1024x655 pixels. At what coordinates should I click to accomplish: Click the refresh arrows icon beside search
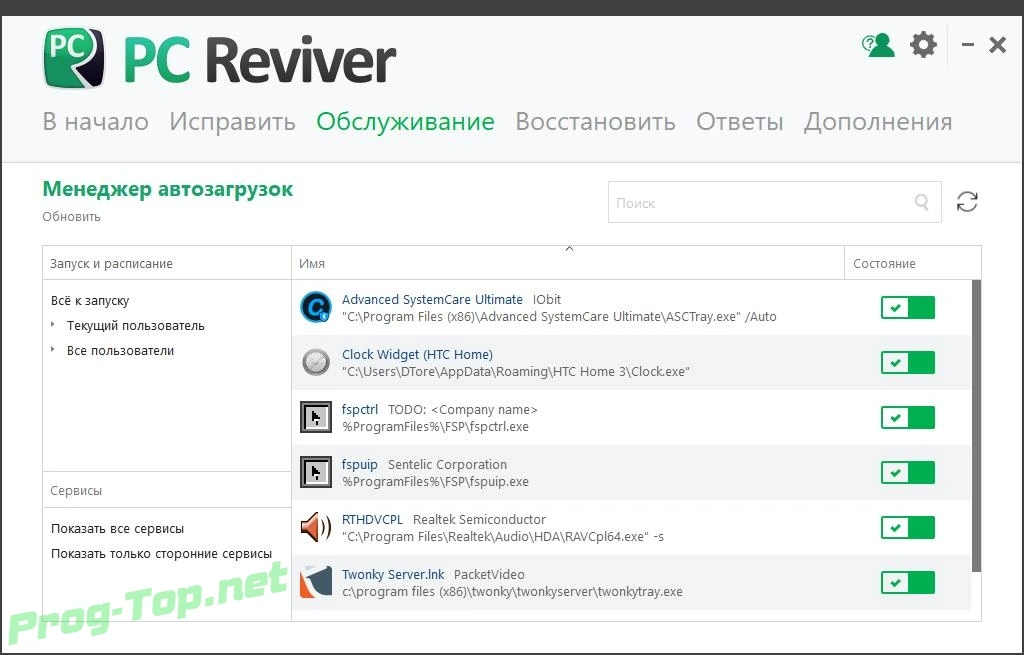[967, 202]
